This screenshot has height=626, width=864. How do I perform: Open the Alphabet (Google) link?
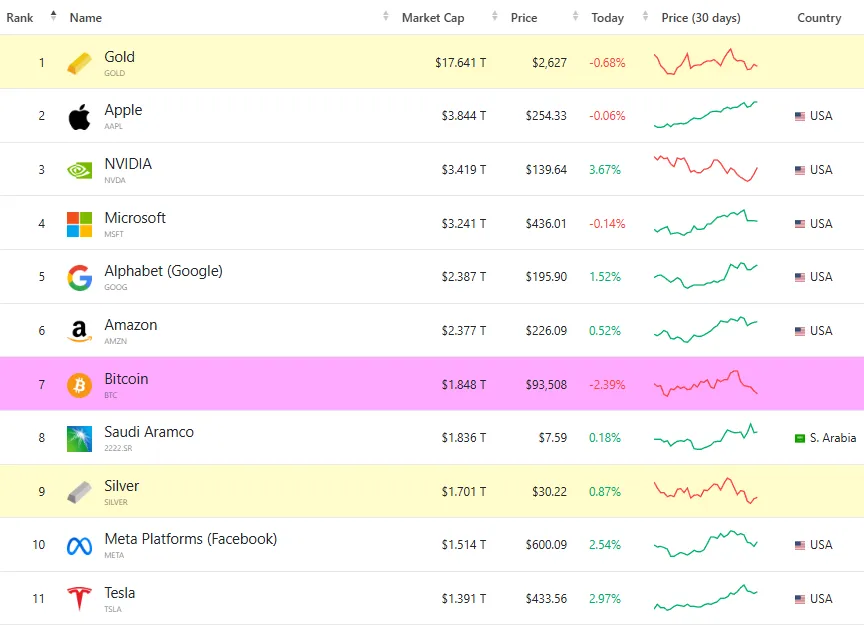click(x=164, y=271)
